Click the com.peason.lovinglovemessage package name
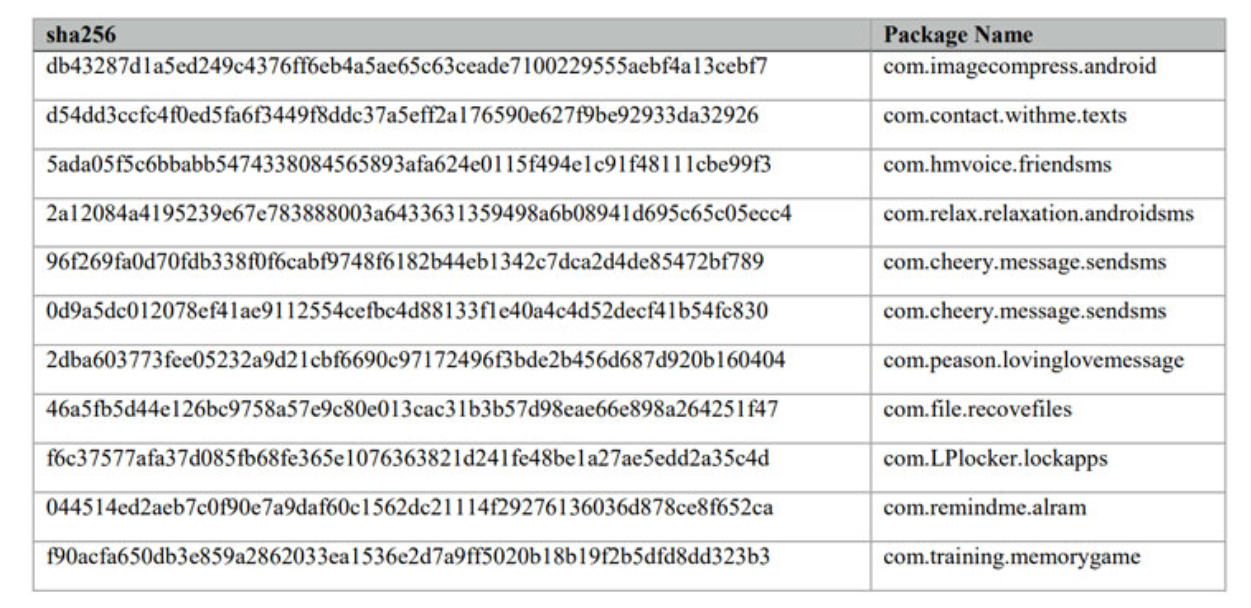This screenshot has width=1251, height=608. click(1033, 361)
